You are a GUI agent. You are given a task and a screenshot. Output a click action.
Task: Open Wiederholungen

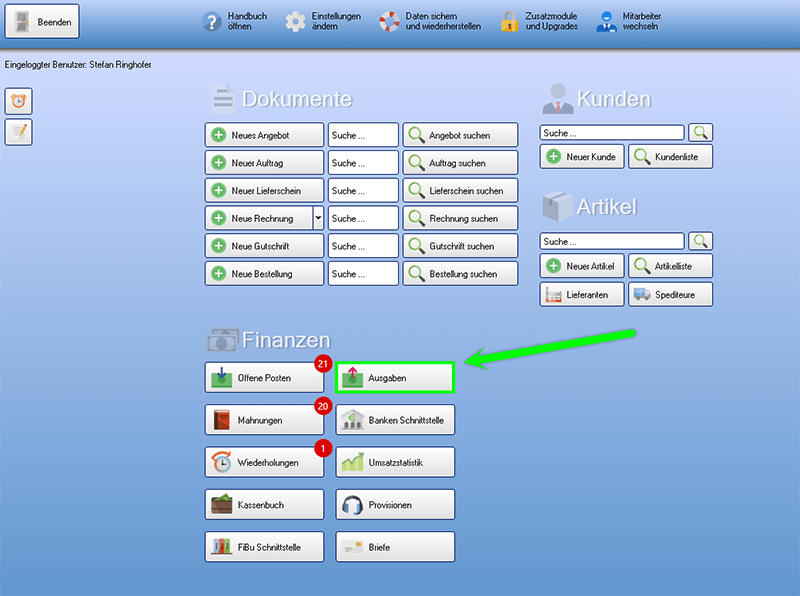coord(264,462)
